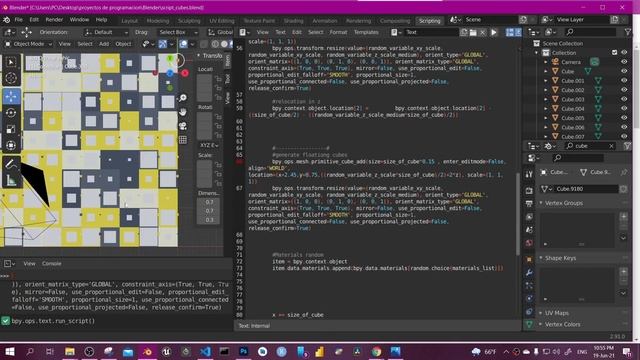Screen dimensions: 640x360
Task: Click the Windows Start button
Action: [x=10, y=351]
